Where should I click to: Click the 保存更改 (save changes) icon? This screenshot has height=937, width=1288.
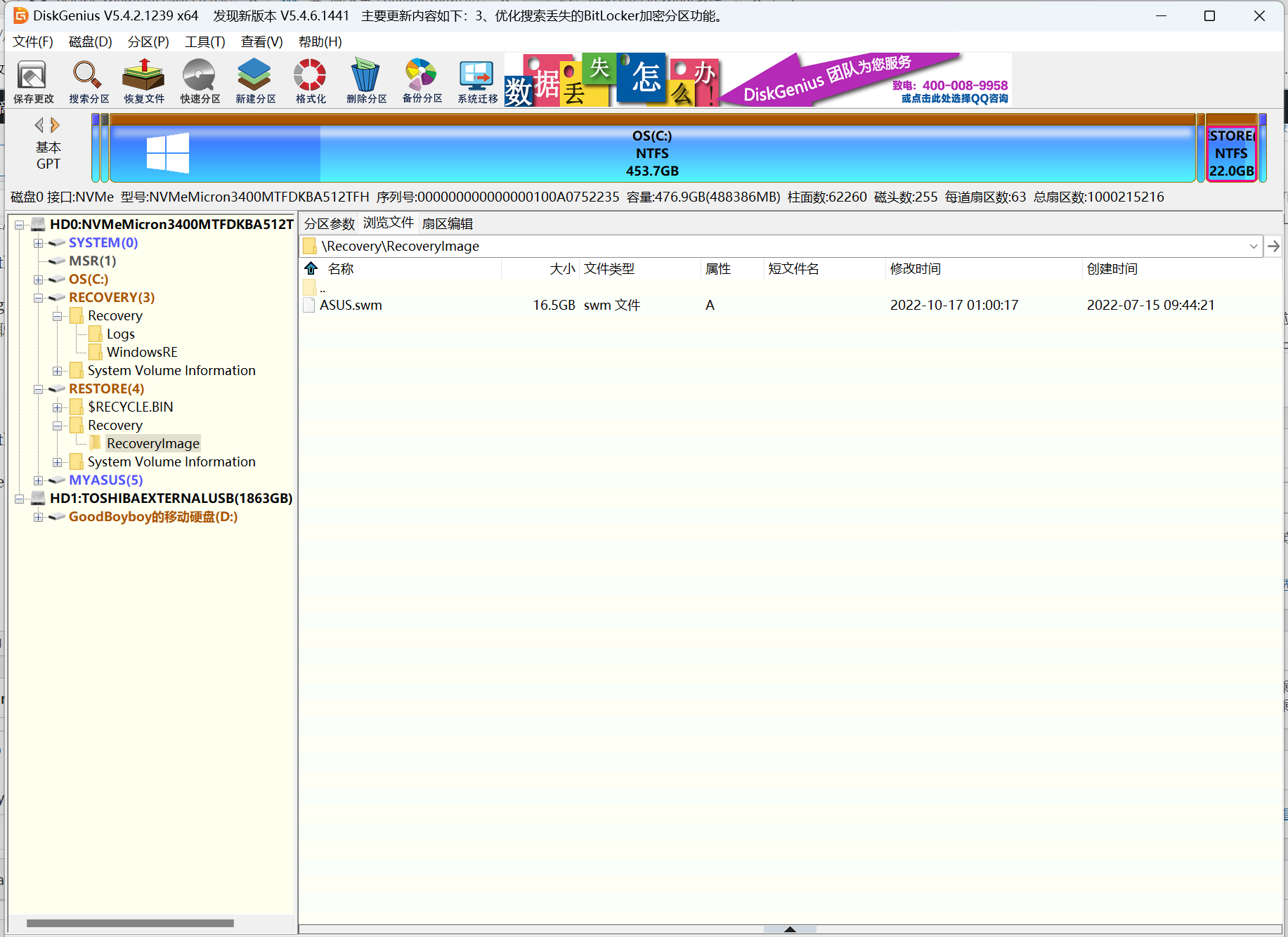tap(32, 79)
